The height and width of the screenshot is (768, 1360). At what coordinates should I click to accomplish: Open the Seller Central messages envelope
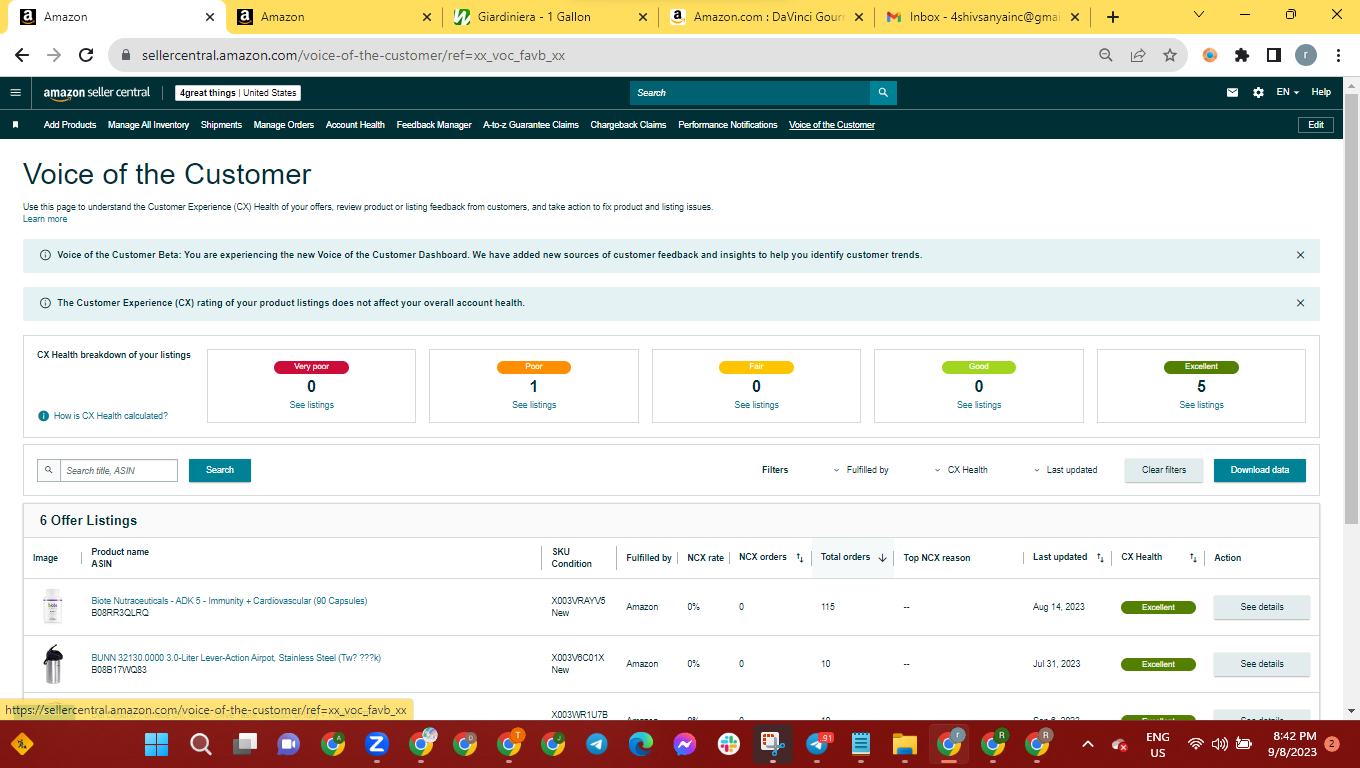tap(1232, 93)
